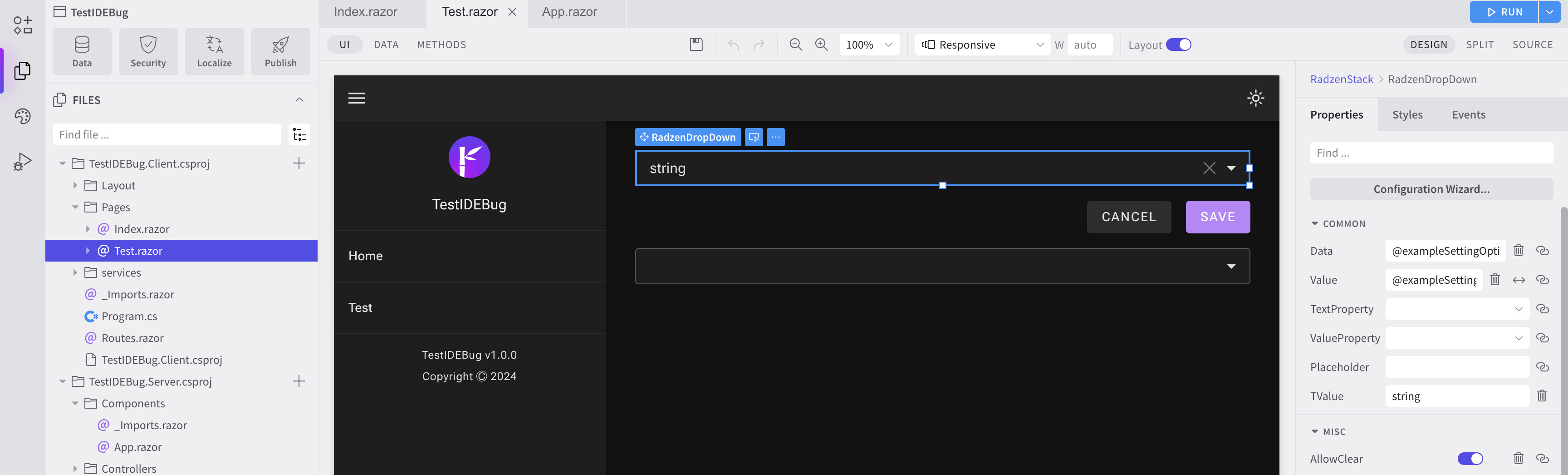Click the bind link icon for TextProperty
The height and width of the screenshot is (475, 1568).
coord(1543,309)
